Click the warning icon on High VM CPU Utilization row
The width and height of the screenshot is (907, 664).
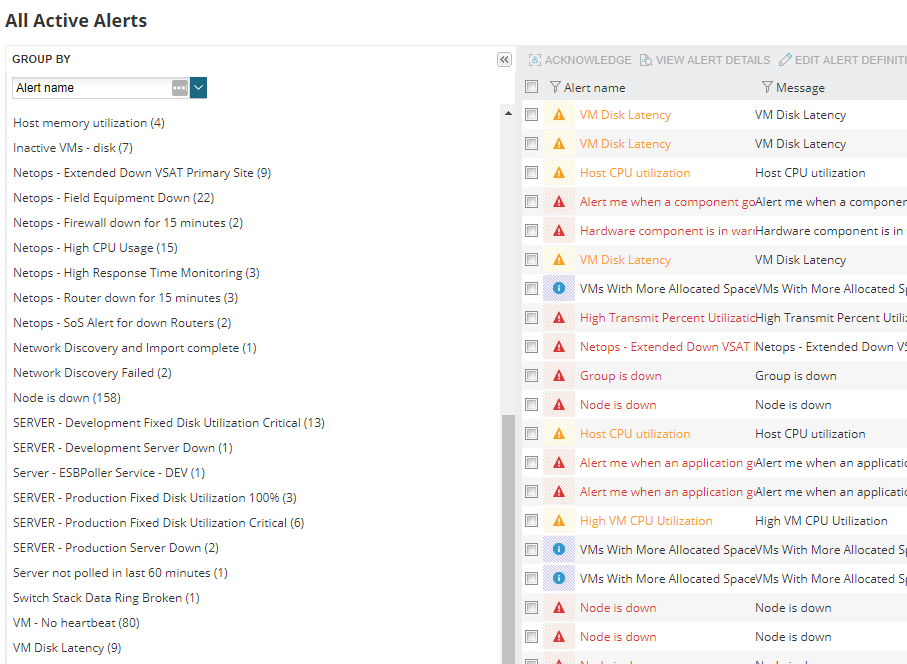pyautogui.click(x=559, y=521)
